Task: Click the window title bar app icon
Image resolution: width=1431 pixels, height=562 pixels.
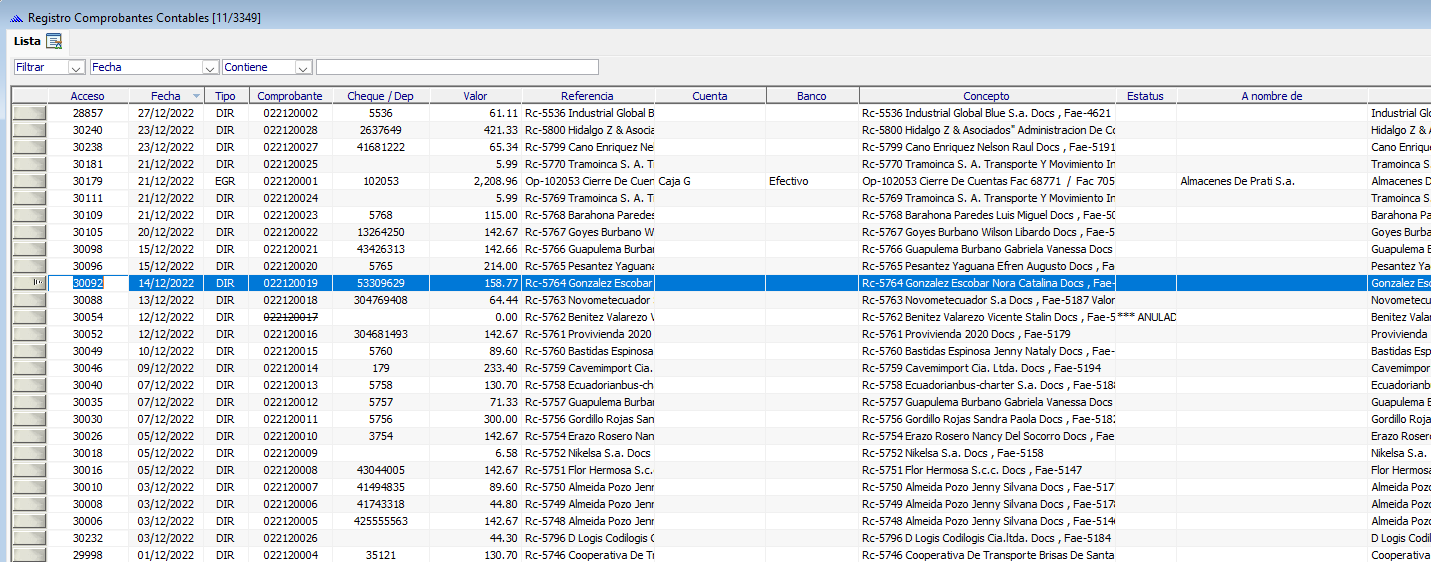Action: [15, 19]
